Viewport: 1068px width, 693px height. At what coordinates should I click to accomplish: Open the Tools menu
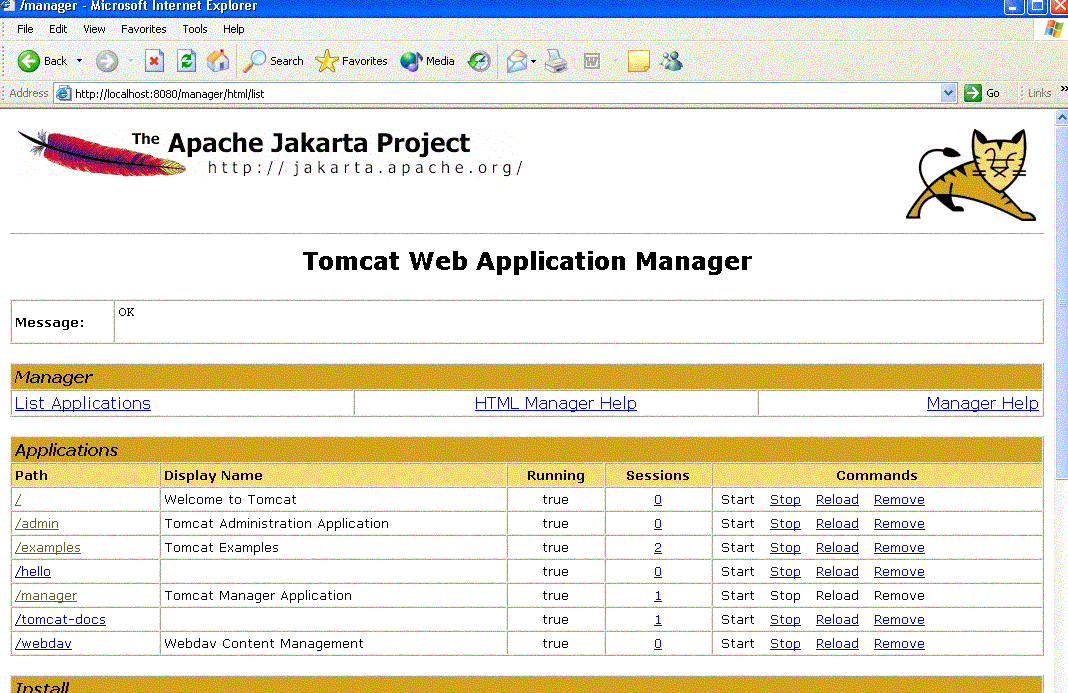click(195, 29)
